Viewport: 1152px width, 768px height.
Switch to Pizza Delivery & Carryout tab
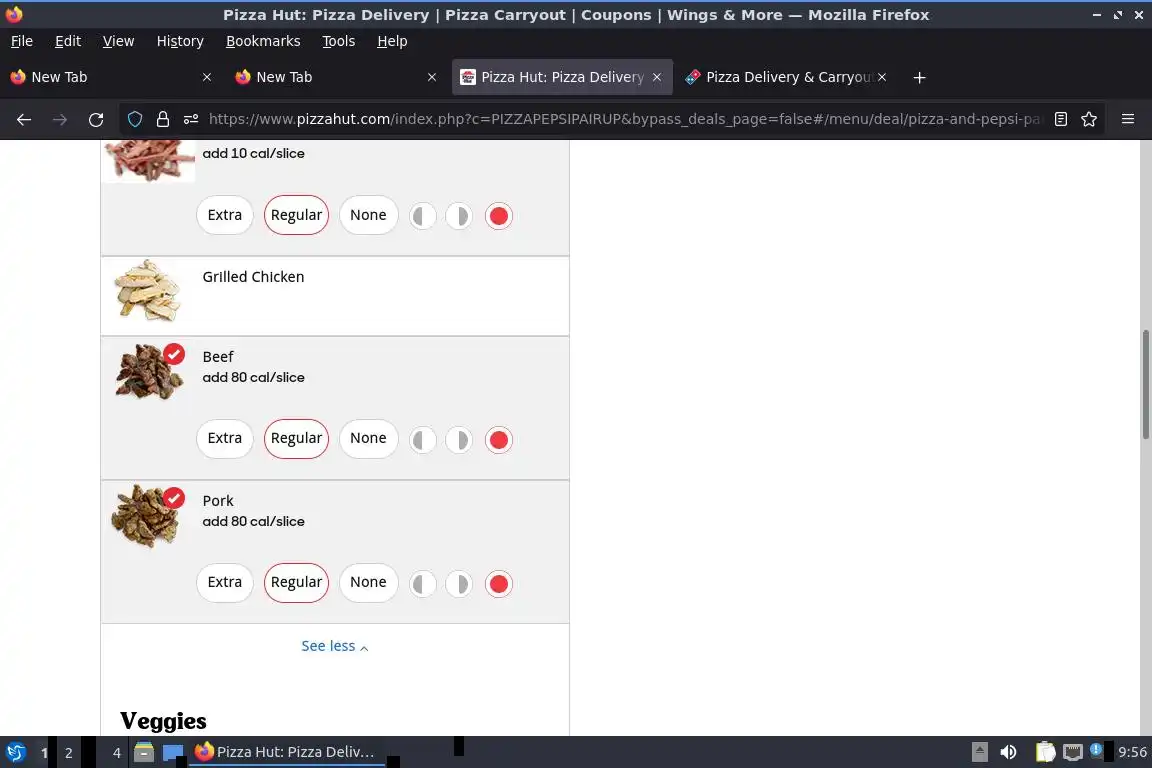point(785,77)
